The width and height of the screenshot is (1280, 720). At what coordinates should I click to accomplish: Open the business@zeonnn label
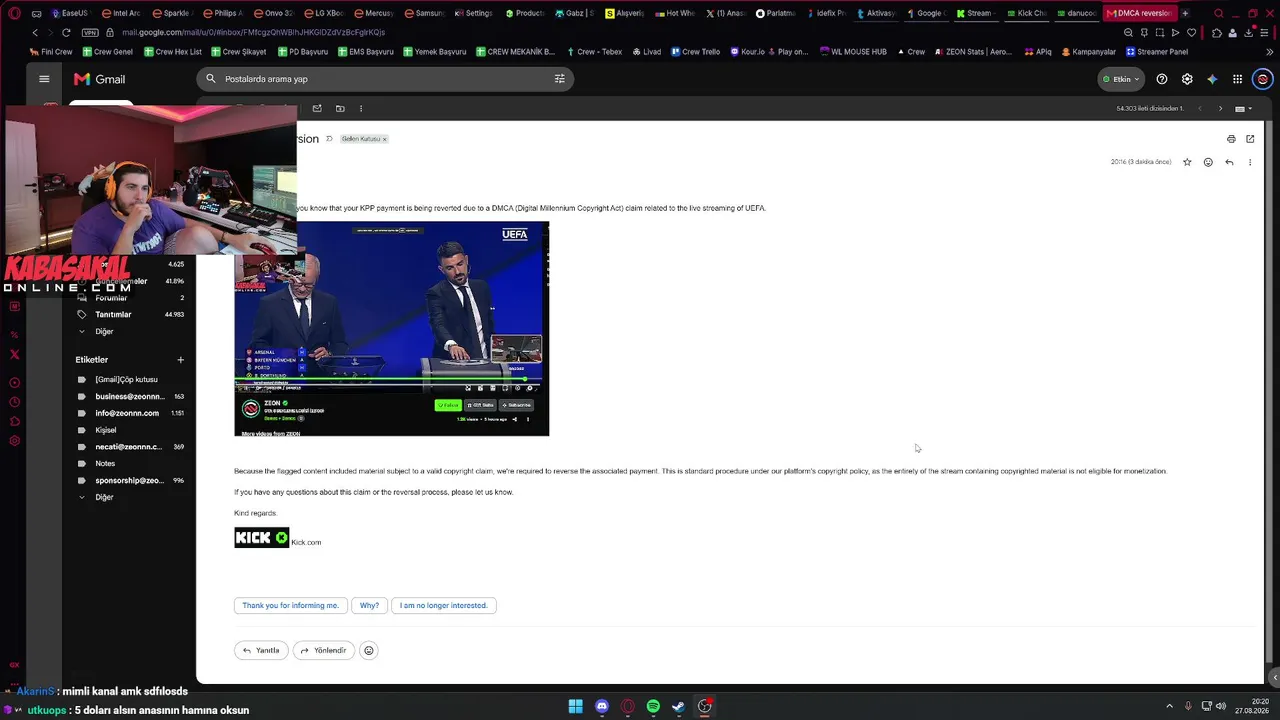pyautogui.click(x=130, y=397)
